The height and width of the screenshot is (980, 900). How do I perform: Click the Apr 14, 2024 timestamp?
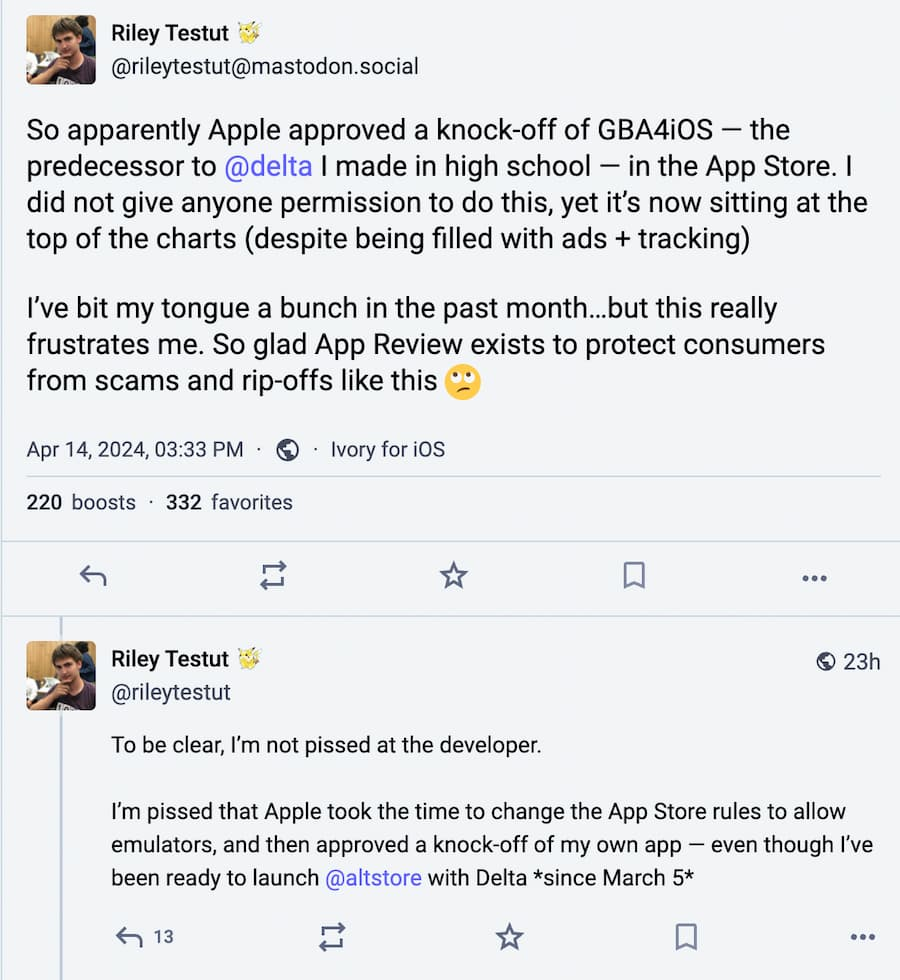click(135, 450)
